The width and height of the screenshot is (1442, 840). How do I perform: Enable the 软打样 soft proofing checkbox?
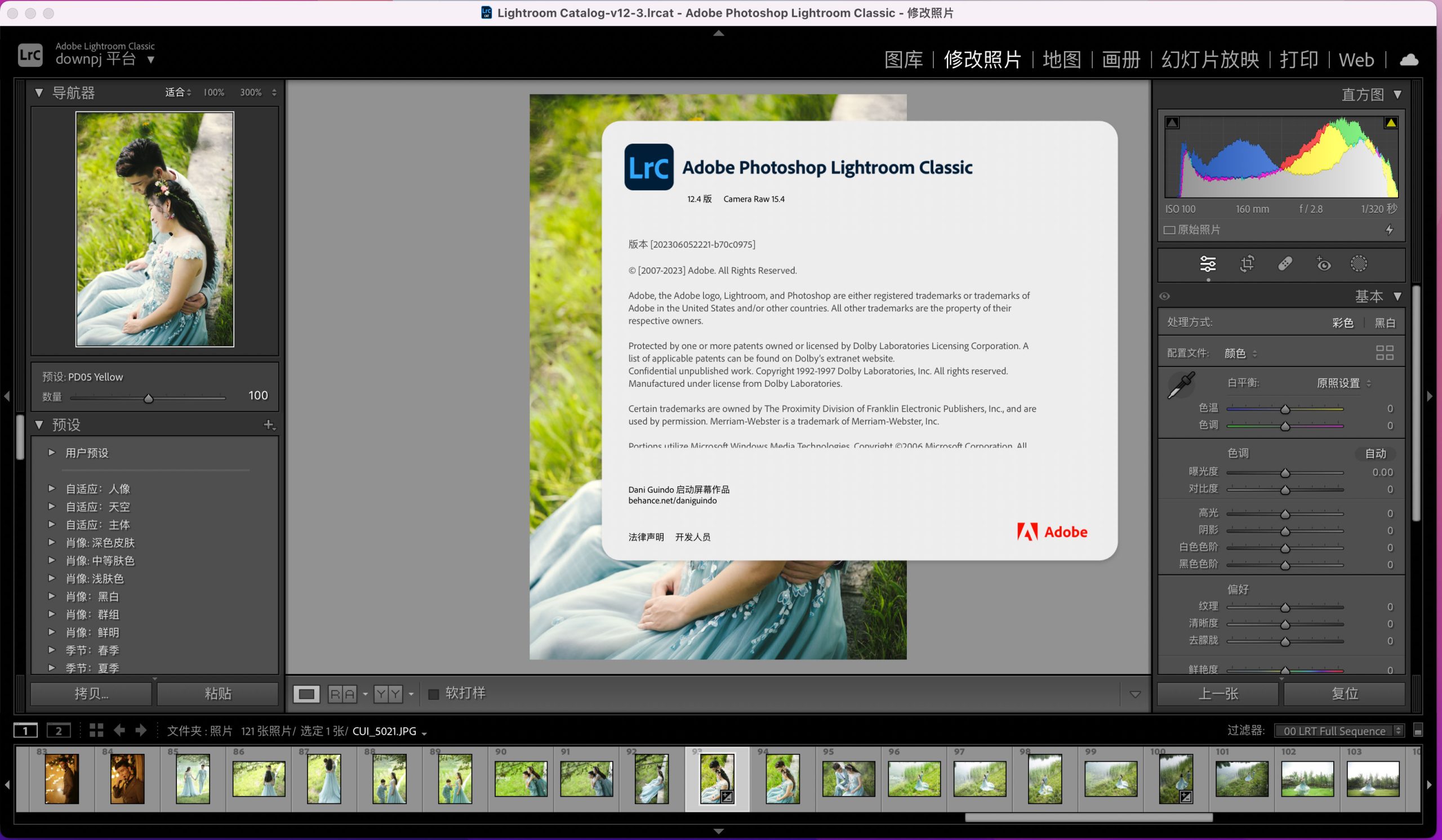tap(434, 694)
